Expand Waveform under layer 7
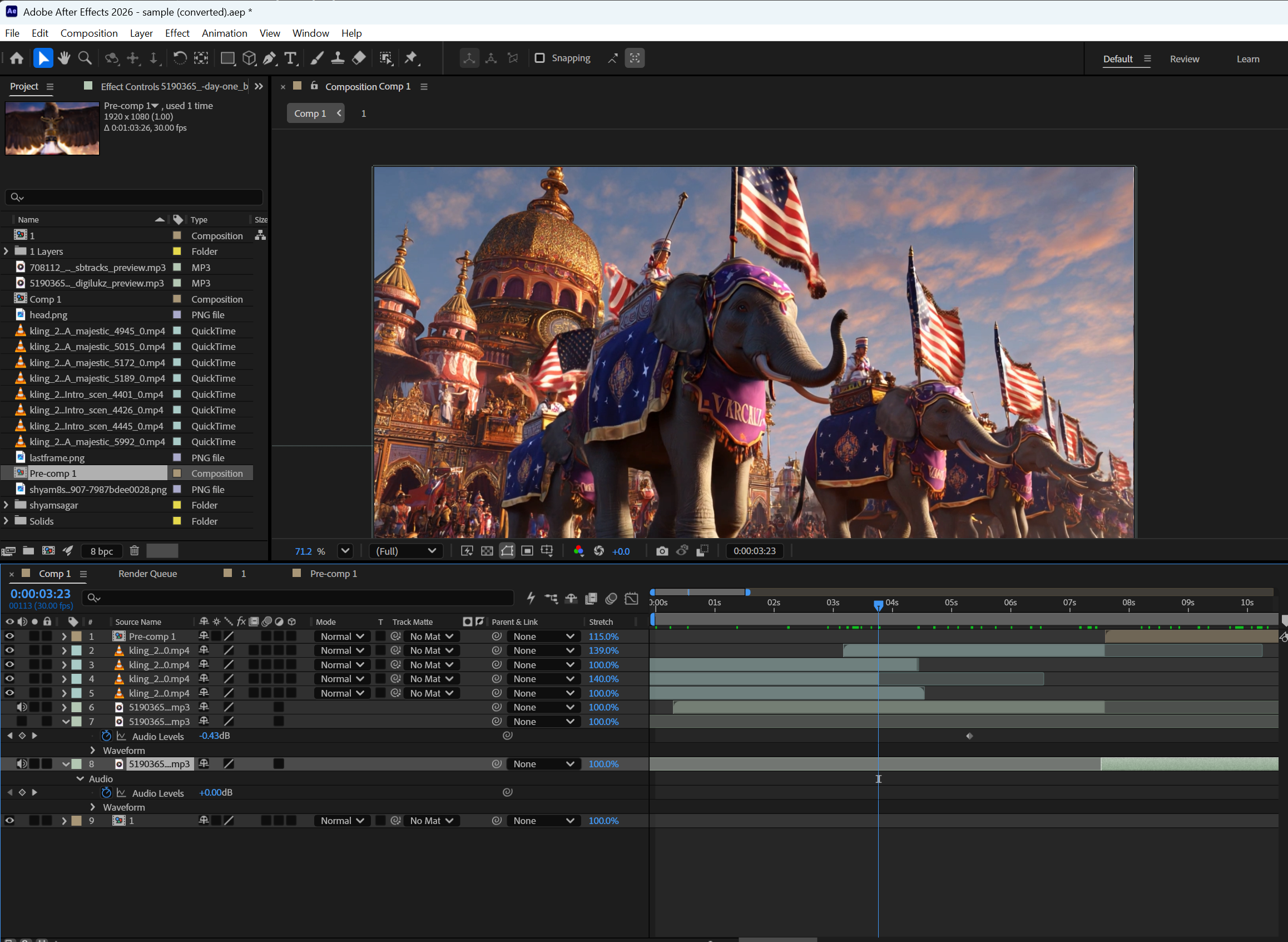Screen dimensions: 1288x942 coord(92,751)
